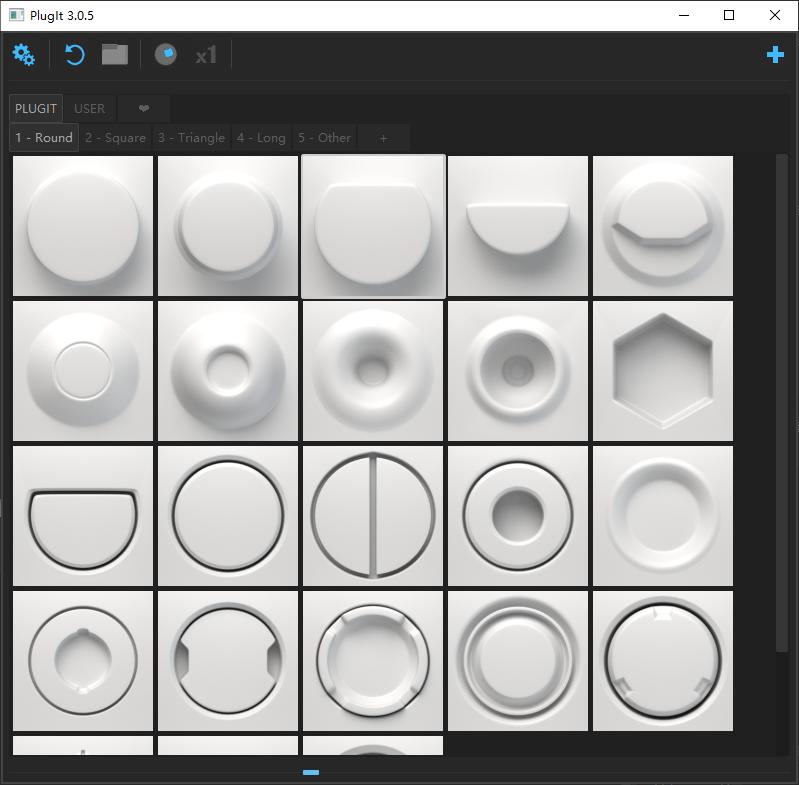Toggle the x1 multiplier button
This screenshot has height=785, width=799.
tap(206, 55)
